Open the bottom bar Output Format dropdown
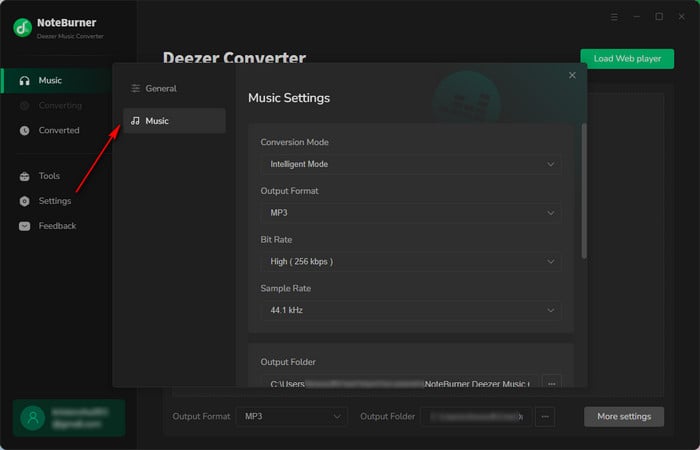 292,417
